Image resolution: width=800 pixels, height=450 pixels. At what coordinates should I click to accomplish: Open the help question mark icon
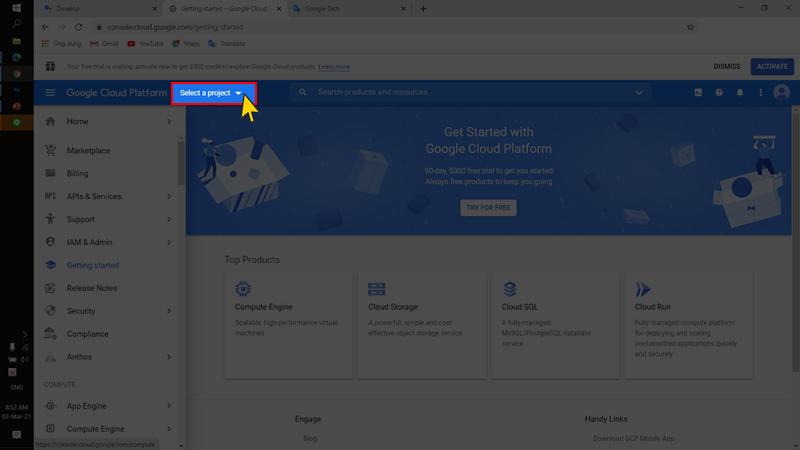pyautogui.click(x=719, y=93)
